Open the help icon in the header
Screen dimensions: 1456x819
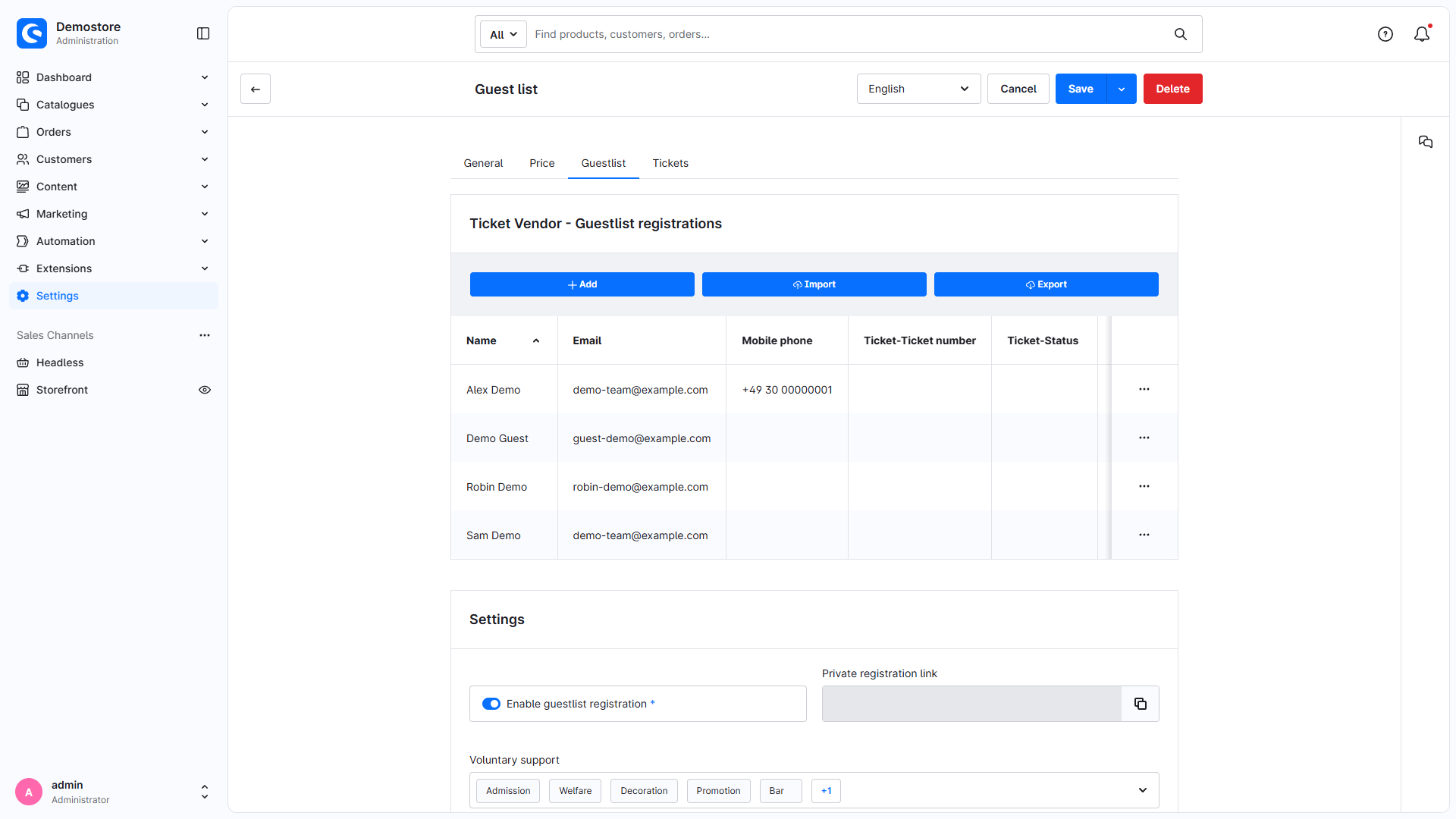pyautogui.click(x=1385, y=34)
